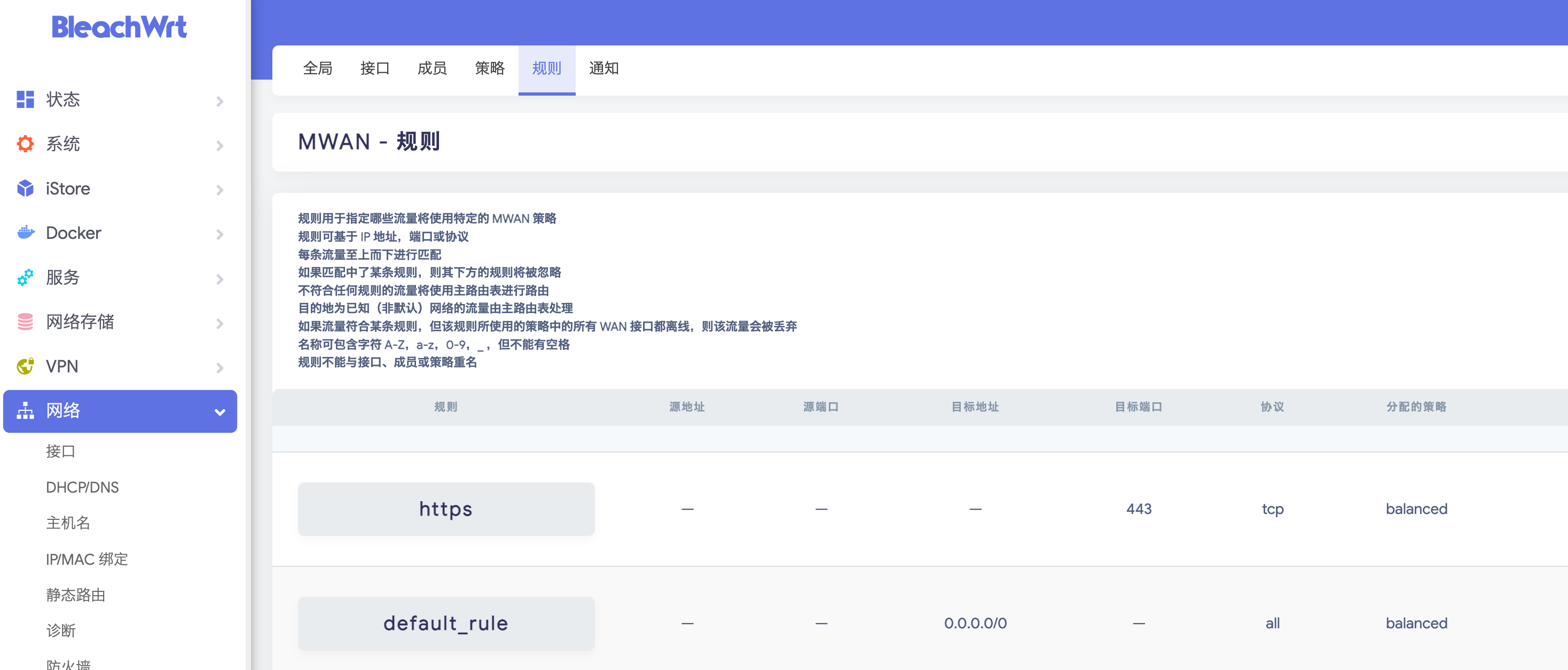Open the 状态 sidebar menu
Screen dimensions: 1568x670
click(120, 100)
